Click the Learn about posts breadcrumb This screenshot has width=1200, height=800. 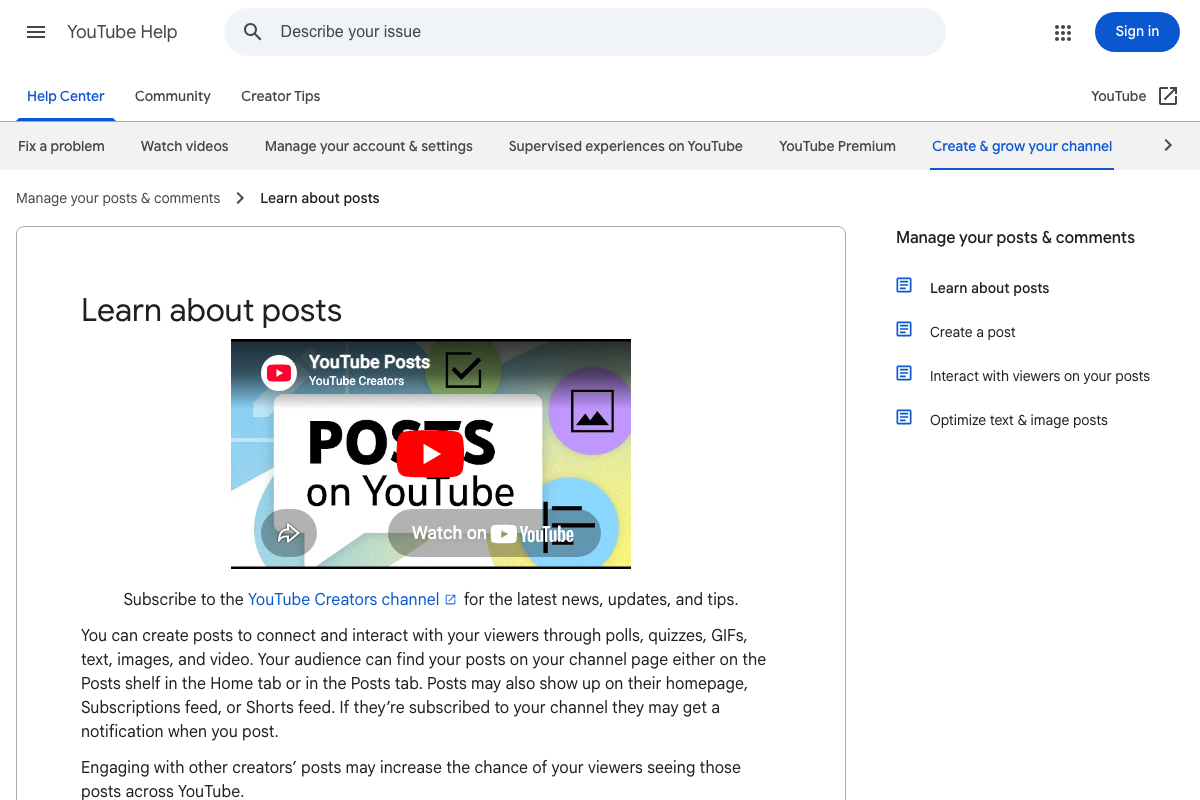(x=320, y=198)
